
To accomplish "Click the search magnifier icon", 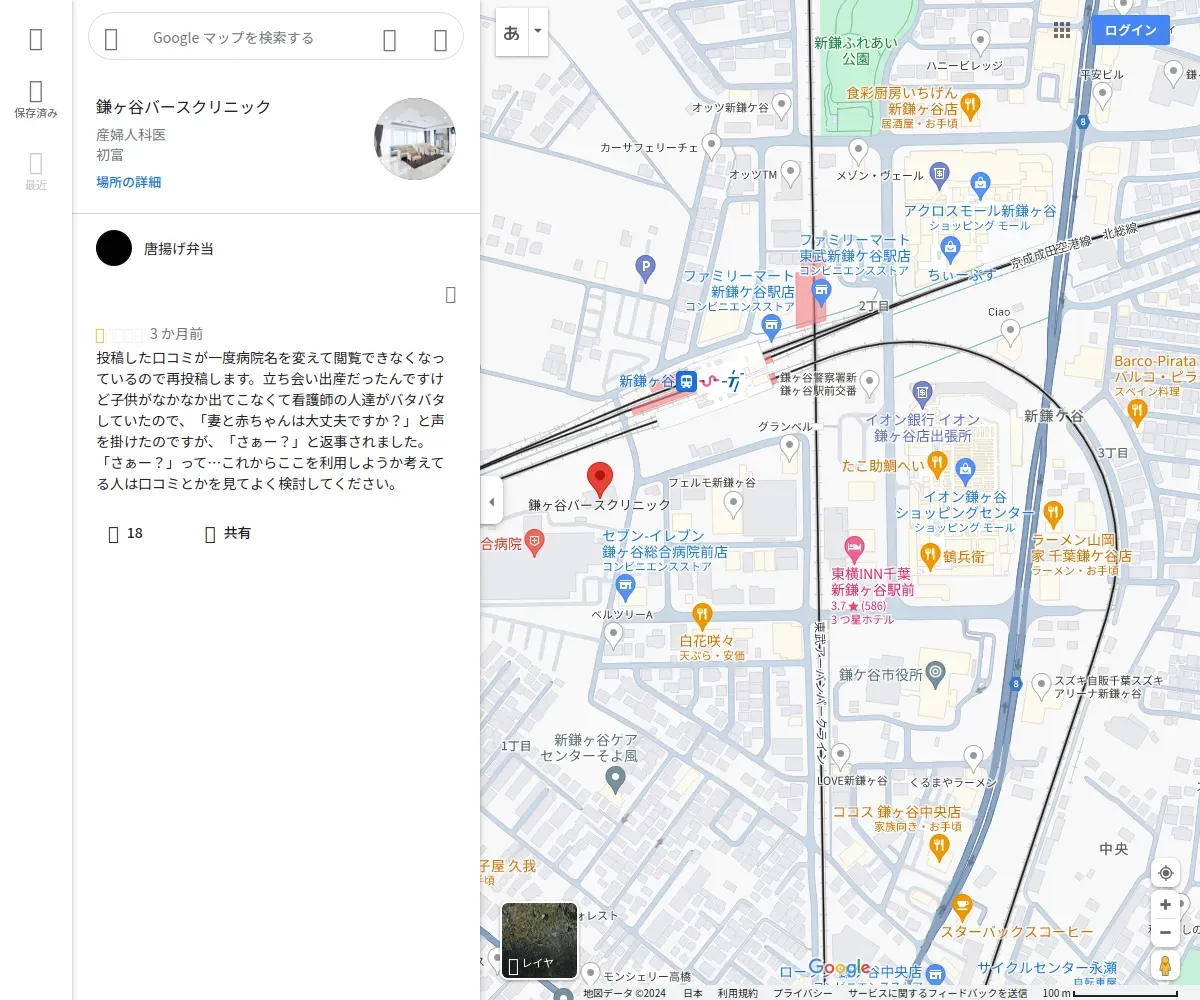I will tap(390, 39).
